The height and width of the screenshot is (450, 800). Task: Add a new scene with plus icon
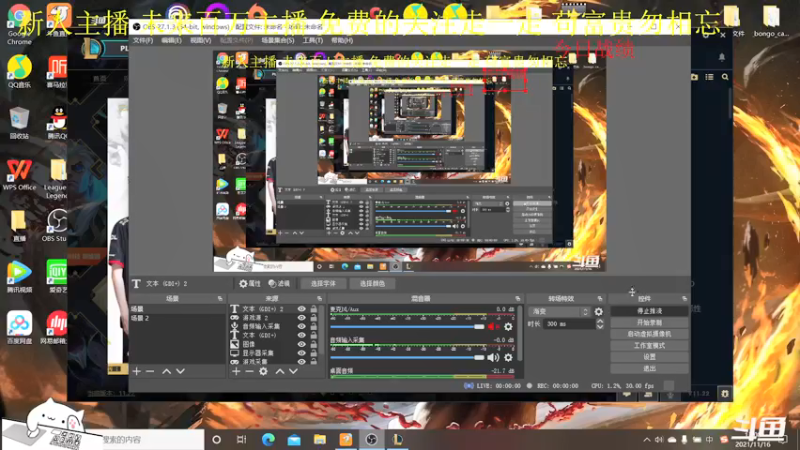[x=136, y=371]
